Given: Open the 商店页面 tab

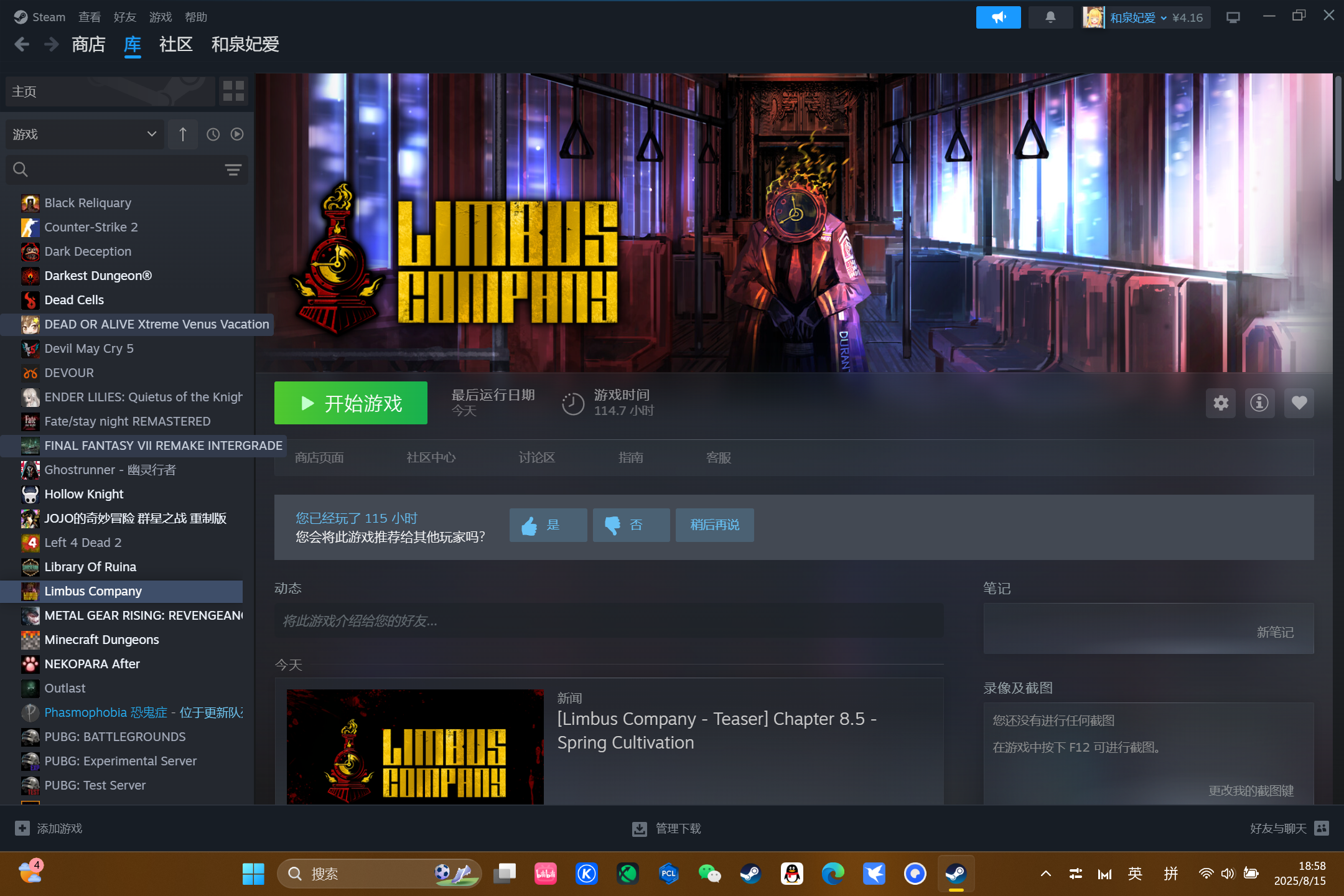Looking at the screenshot, I should coord(319,458).
